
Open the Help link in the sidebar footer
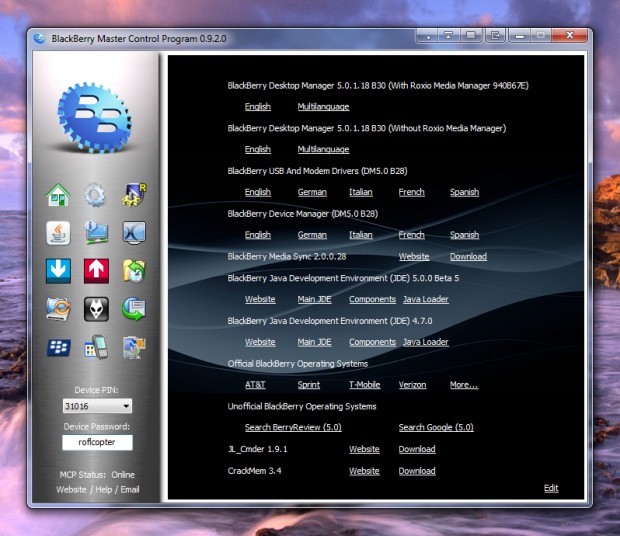[104, 489]
